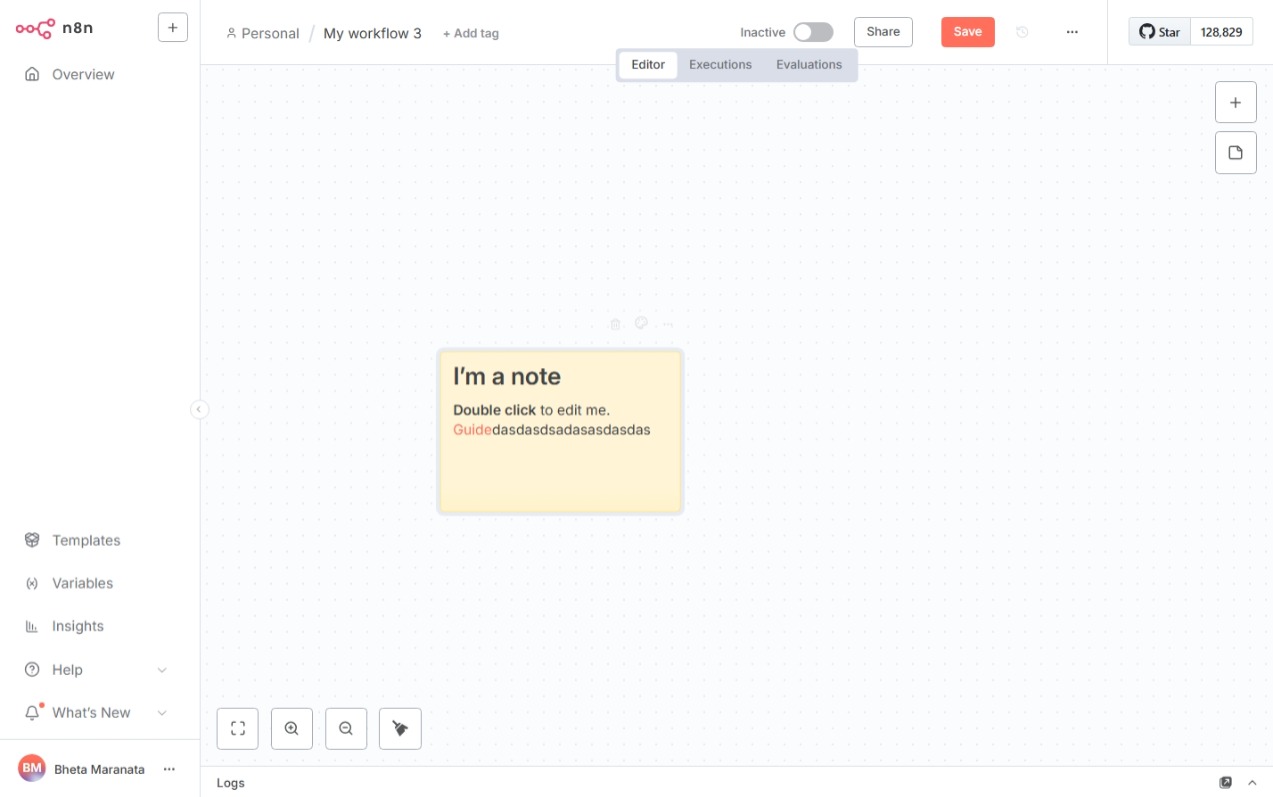This screenshot has height=797, width=1273.
Task: Open sticky note color palette icon
Action: tap(642, 323)
